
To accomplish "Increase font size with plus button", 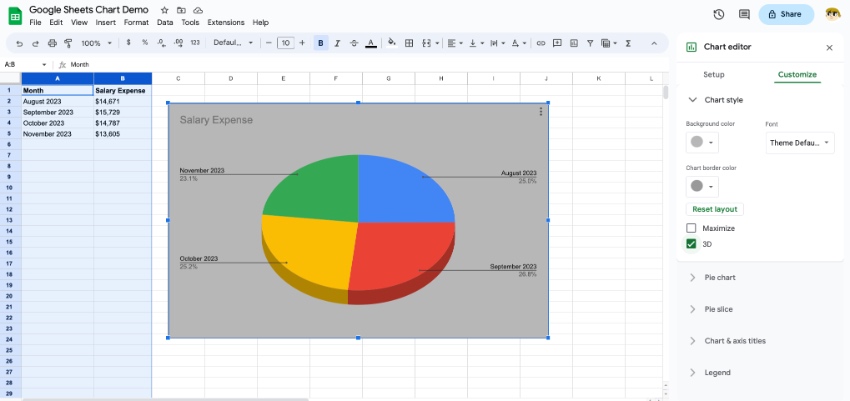I will click(302, 43).
